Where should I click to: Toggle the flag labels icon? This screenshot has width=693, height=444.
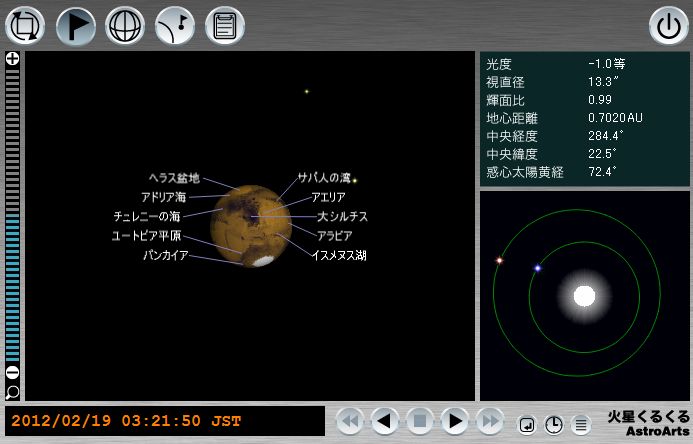coord(76,26)
